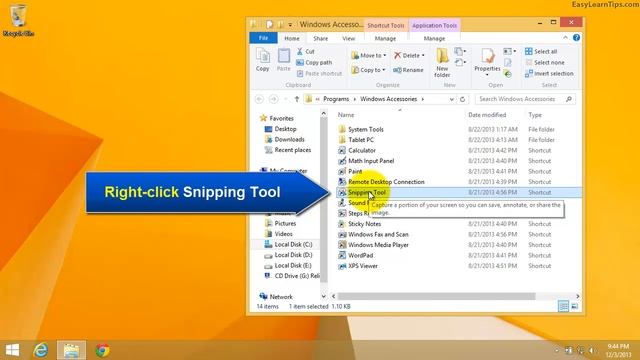Select the Remote Desktop Connection icon
640x360 pixels.
tap(342, 182)
